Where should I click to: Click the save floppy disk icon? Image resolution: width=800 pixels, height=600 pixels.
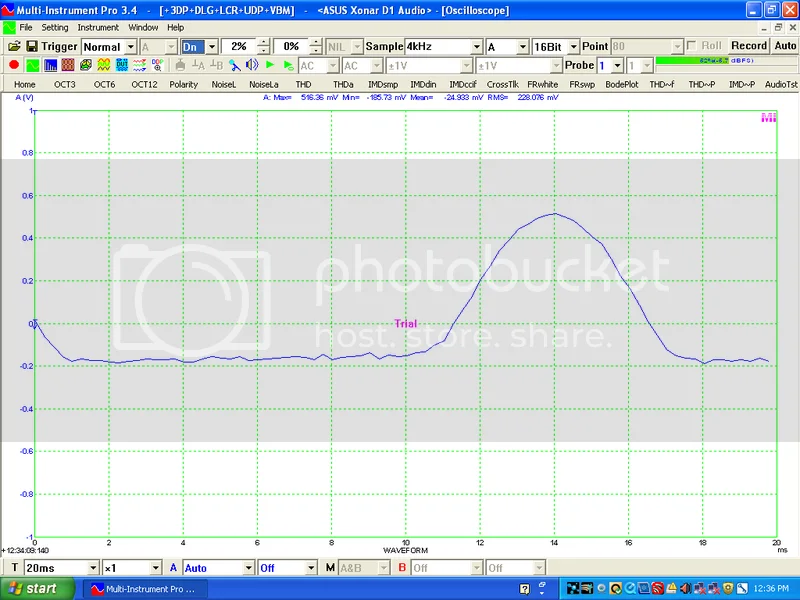[x=32, y=46]
